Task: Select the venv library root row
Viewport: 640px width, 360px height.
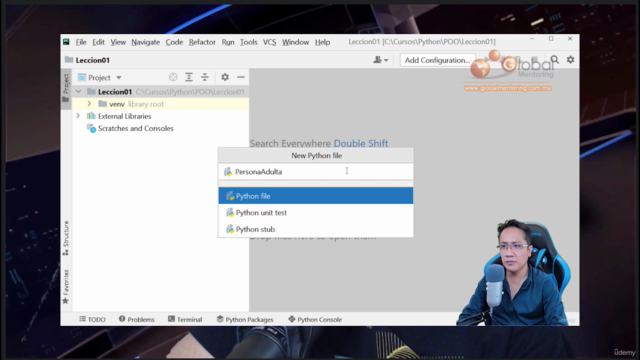Action: (160, 104)
